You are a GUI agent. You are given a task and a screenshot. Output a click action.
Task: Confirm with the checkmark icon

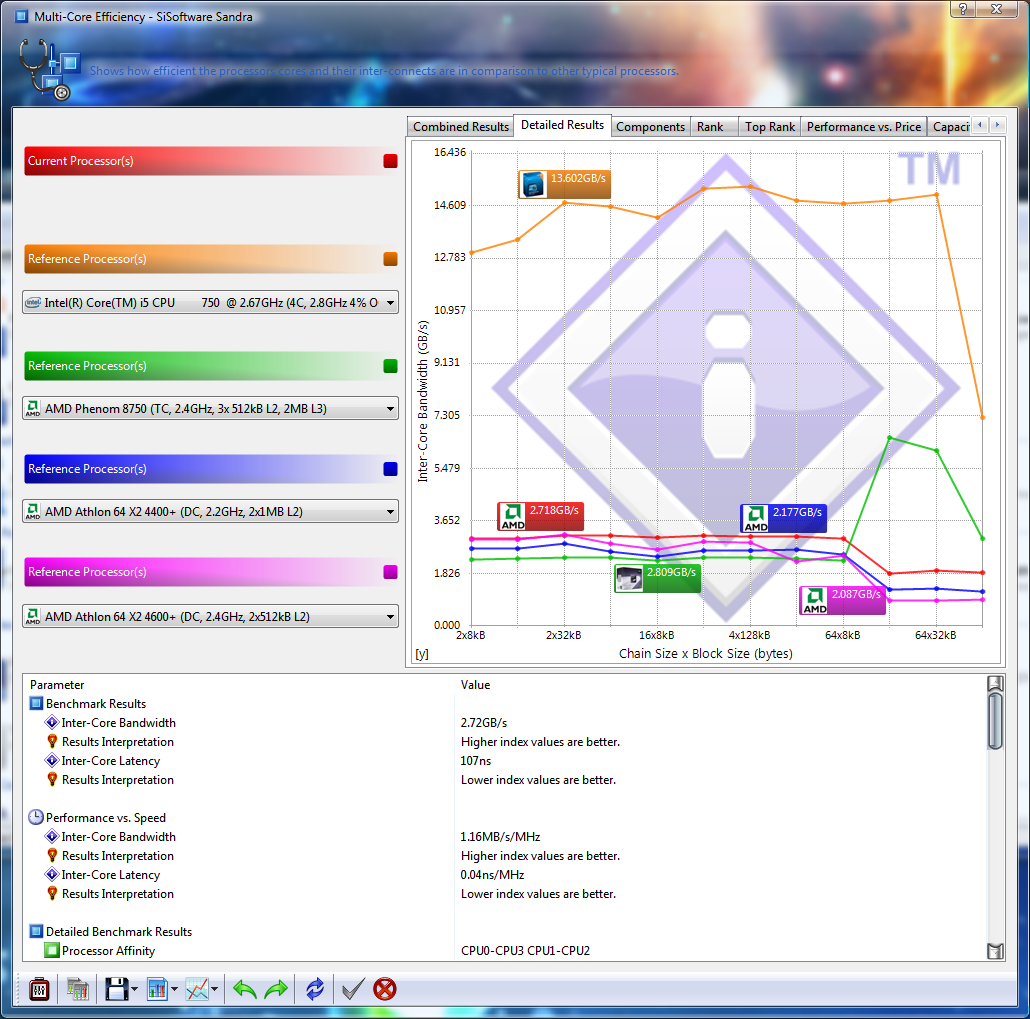tap(353, 989)
